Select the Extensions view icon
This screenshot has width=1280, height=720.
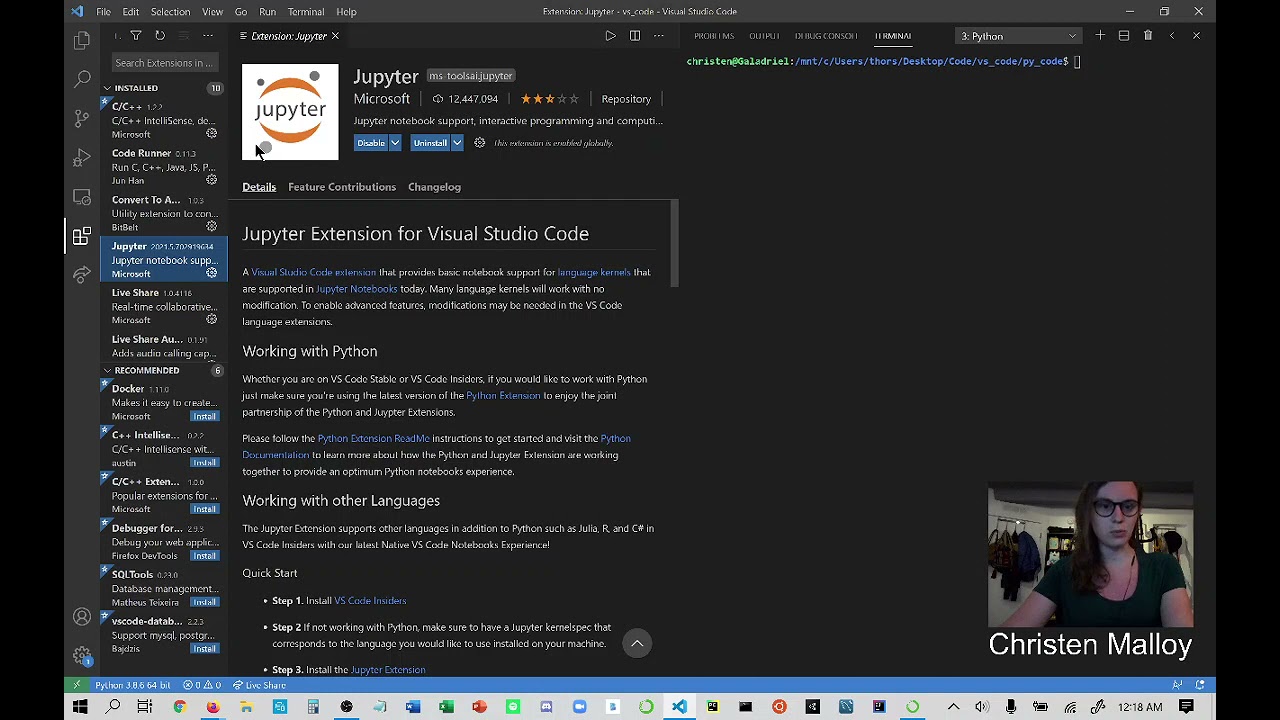pyautogui.click(x=82, y=236)
